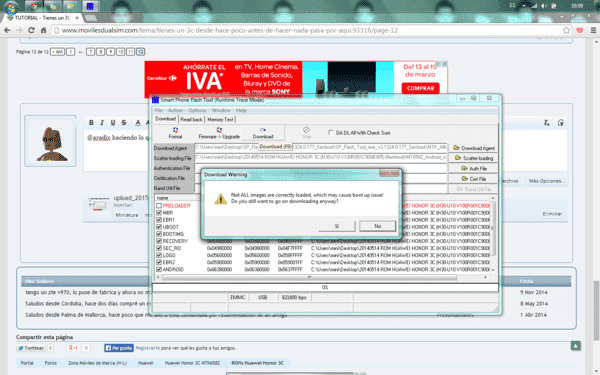Click the Stop toolbar icon
The image size is (600, 375).
306,132
